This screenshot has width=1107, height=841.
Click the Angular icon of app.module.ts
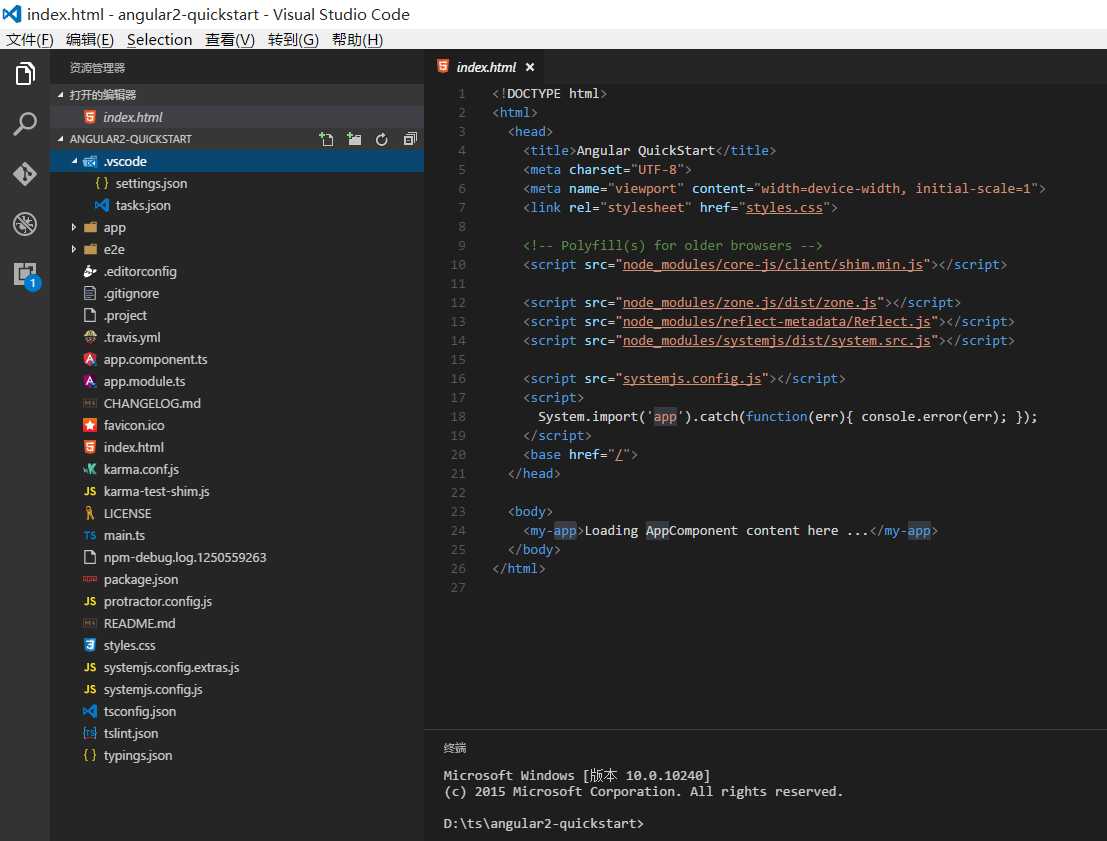[90, 381]
